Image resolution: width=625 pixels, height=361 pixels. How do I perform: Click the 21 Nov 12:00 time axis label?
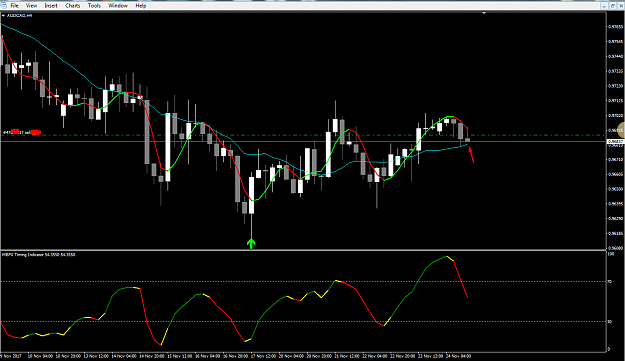coord(347,356)
